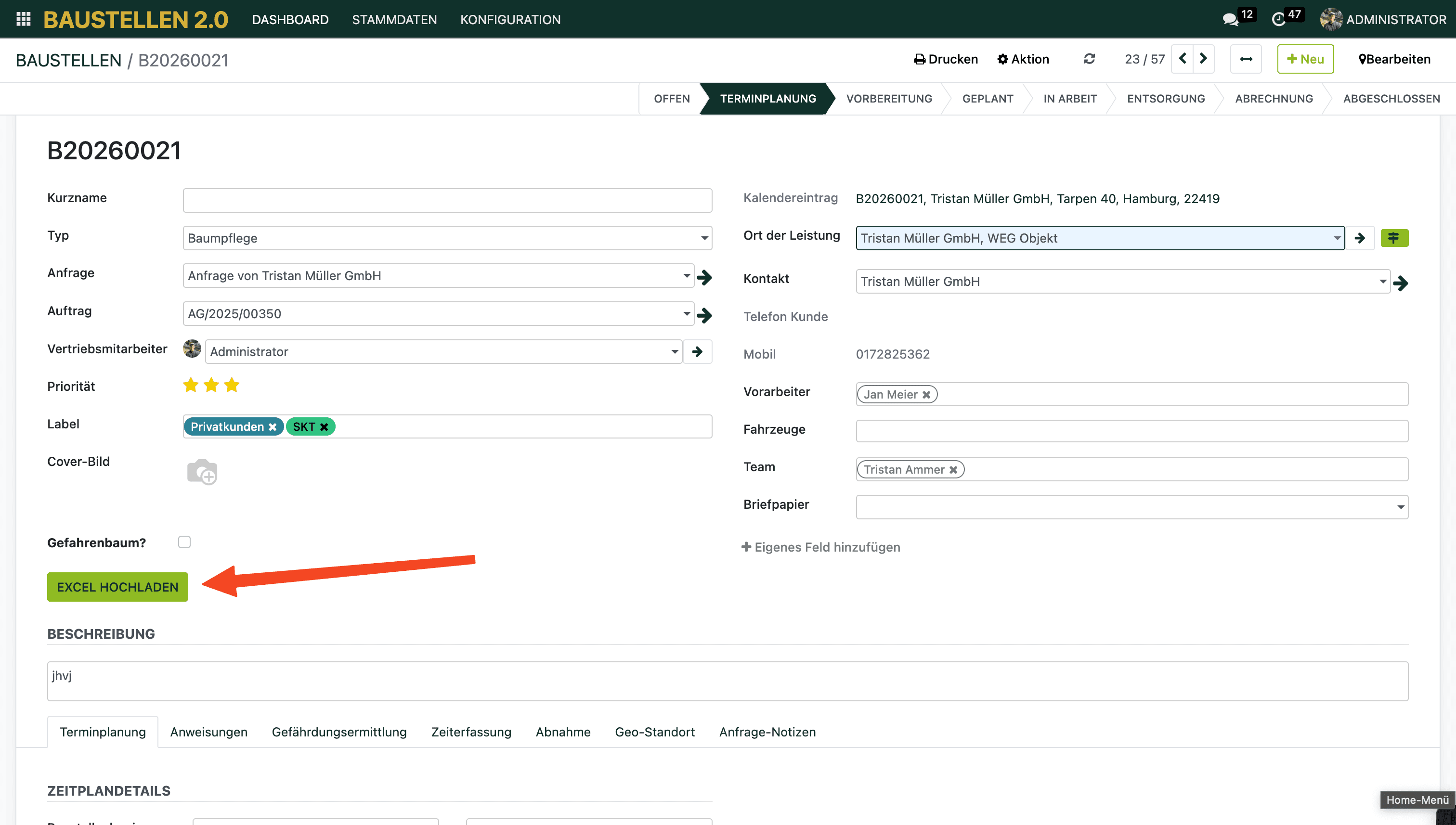Screen dimensions: 1456x825
Task: Switch to the Zeiterfassung tab
Action: pyautogui.click(x=470, y=732)
